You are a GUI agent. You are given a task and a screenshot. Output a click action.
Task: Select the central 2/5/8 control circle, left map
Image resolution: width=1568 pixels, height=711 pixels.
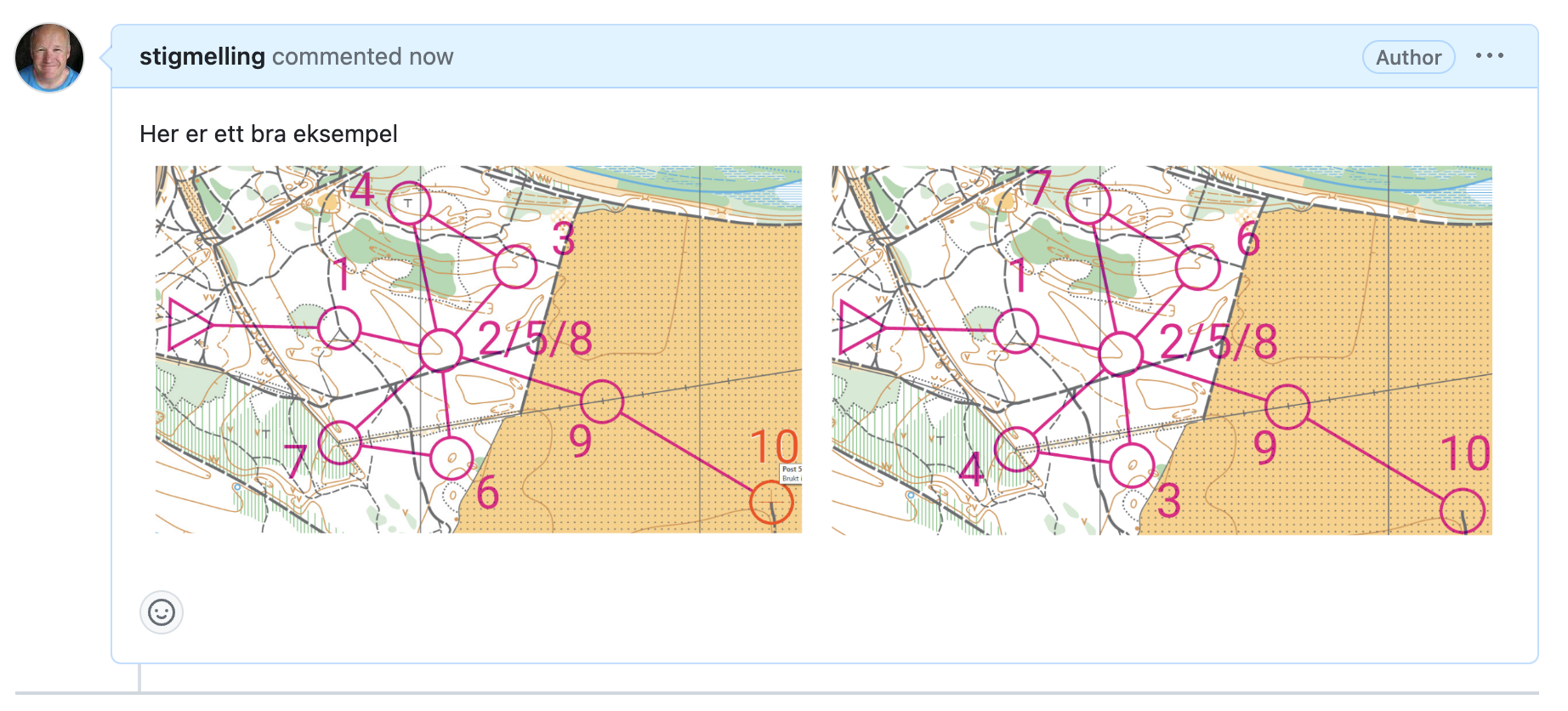pos(440,350)
